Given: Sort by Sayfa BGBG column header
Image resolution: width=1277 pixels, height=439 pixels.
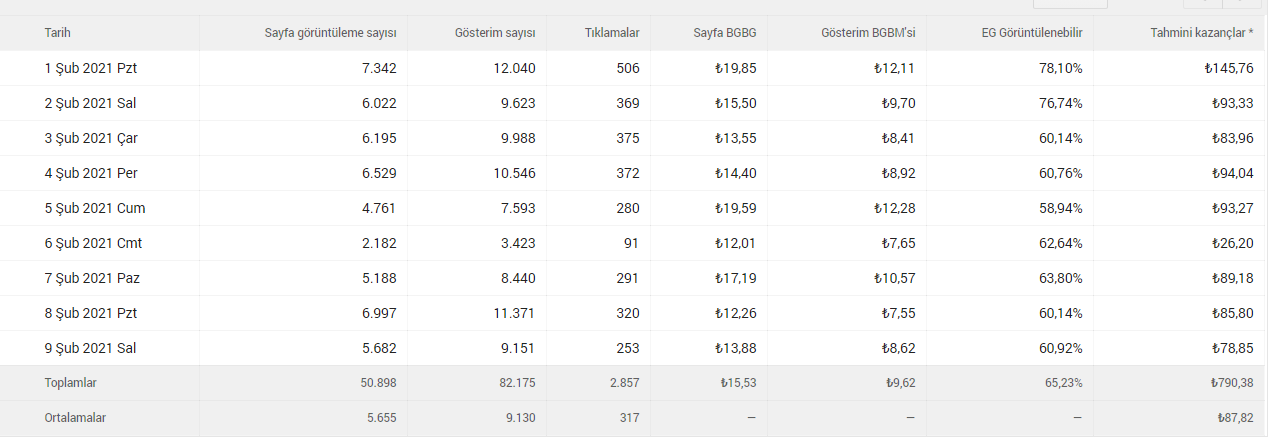Looking at the screenshot, I should pyautogui.click(x=725, y=33).
